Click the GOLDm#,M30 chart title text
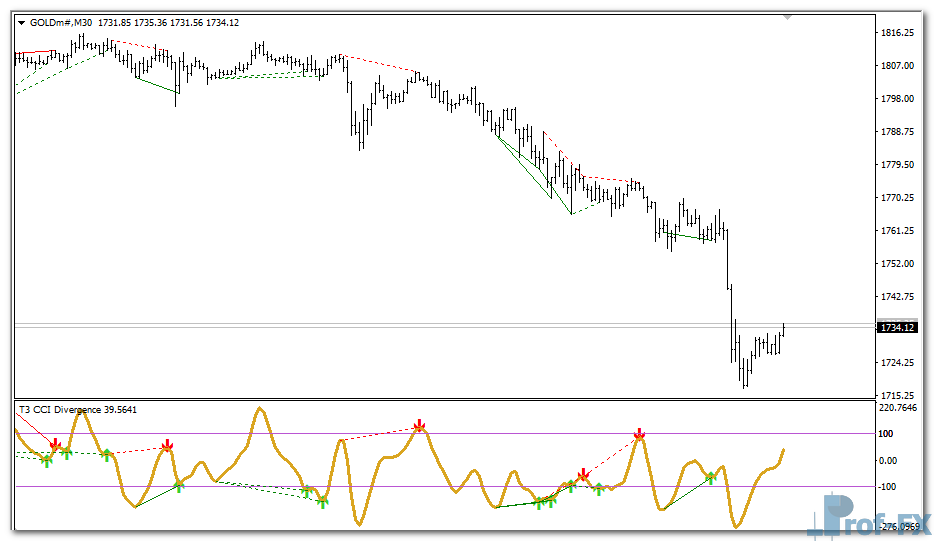Image resolution: width=934 pixels, height=541 pixels. (x=63, y=23)
